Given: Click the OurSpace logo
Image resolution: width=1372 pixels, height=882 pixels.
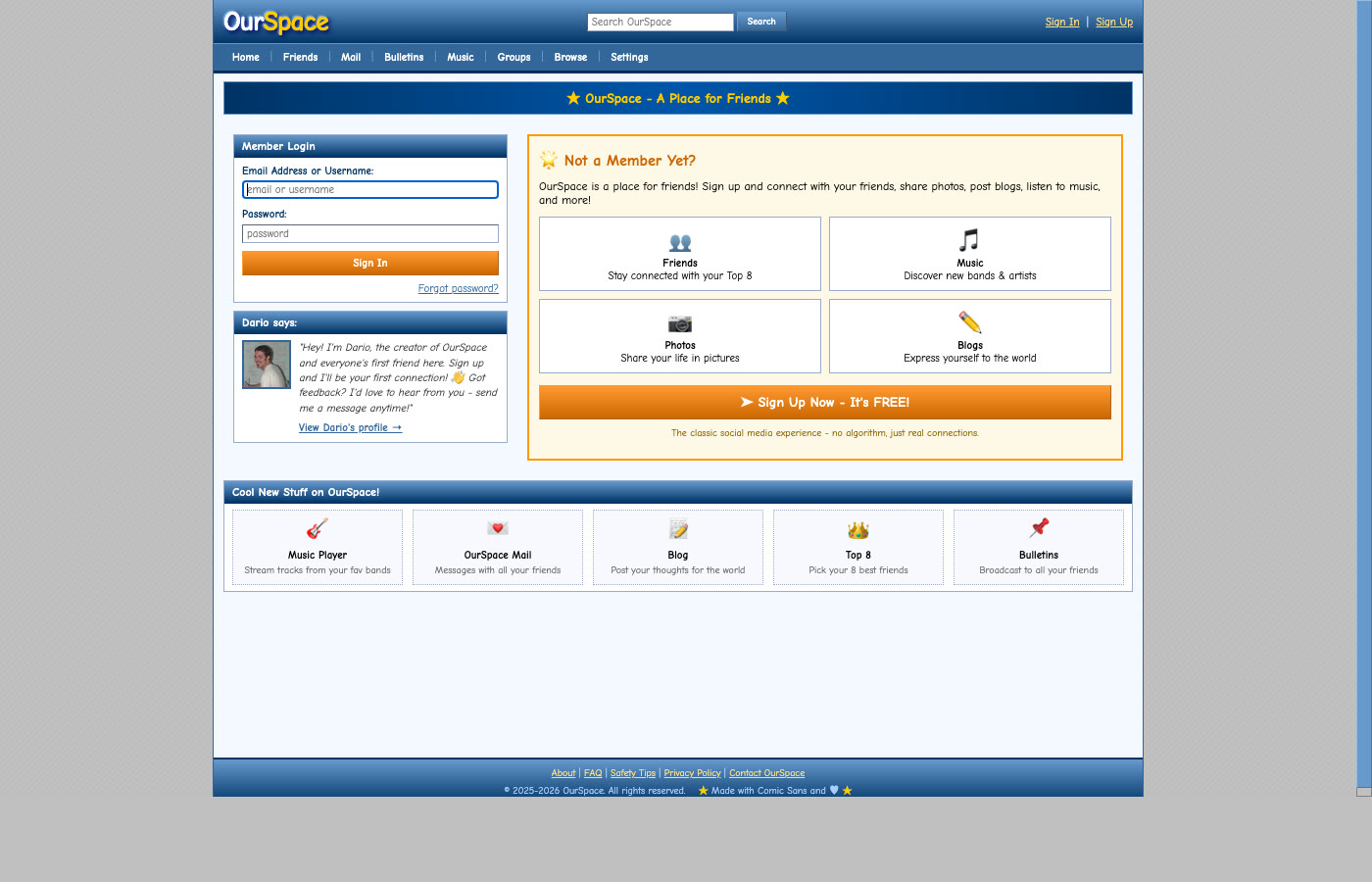Looking at the screenshot, I should (276, 23).
